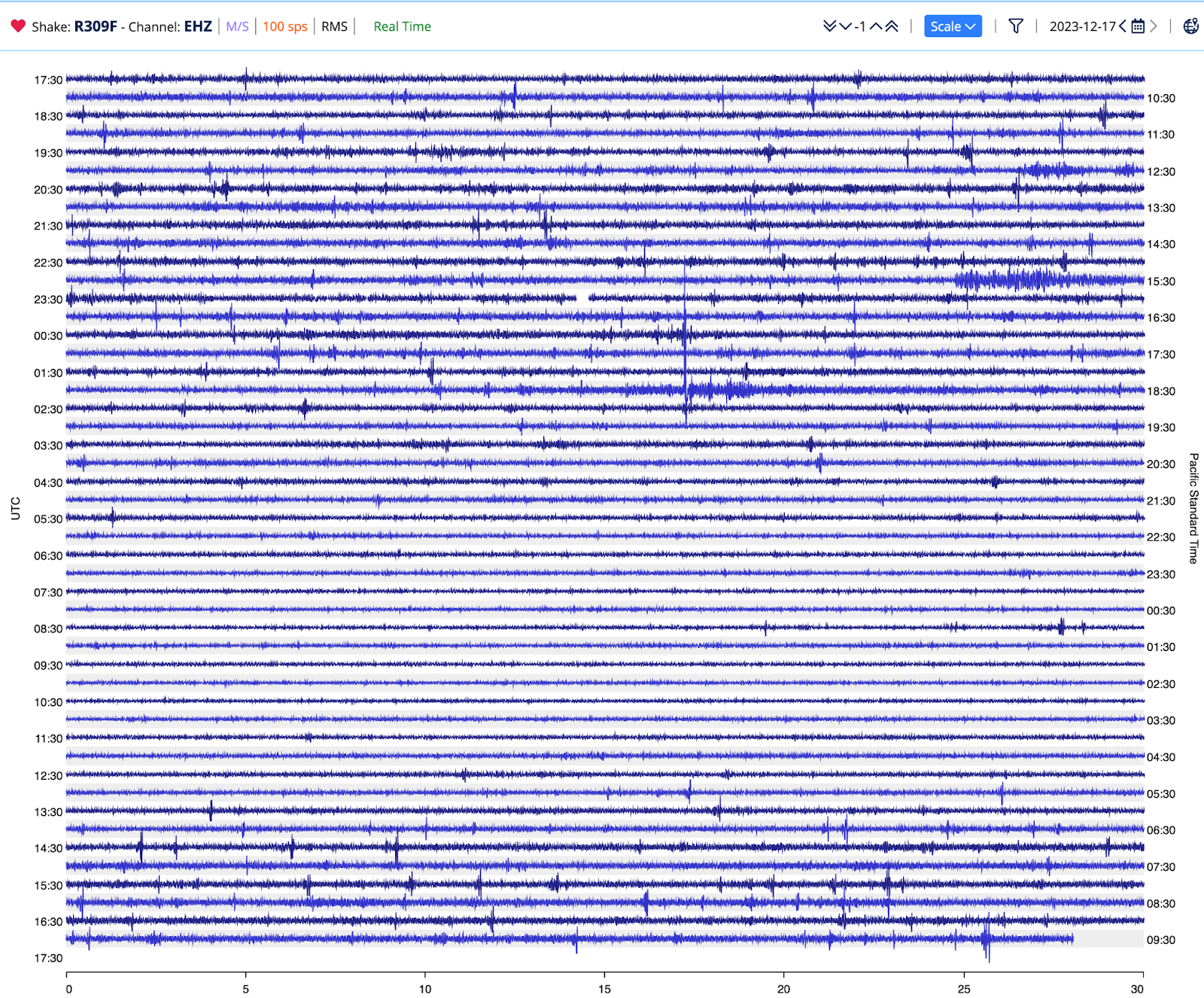
Task: Toggle the M/S units label
Action: tap(237, 26)
